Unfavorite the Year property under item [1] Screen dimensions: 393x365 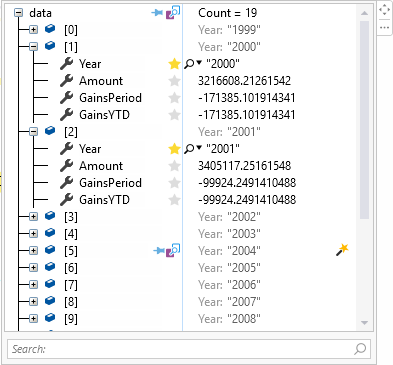[x=174, y=64]
